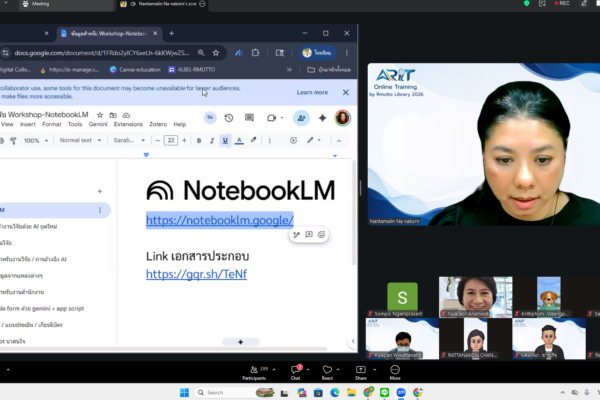Viewport: 600px width, 400px height.
Task: Toggle bold formatting
Action: click(199, 141)
